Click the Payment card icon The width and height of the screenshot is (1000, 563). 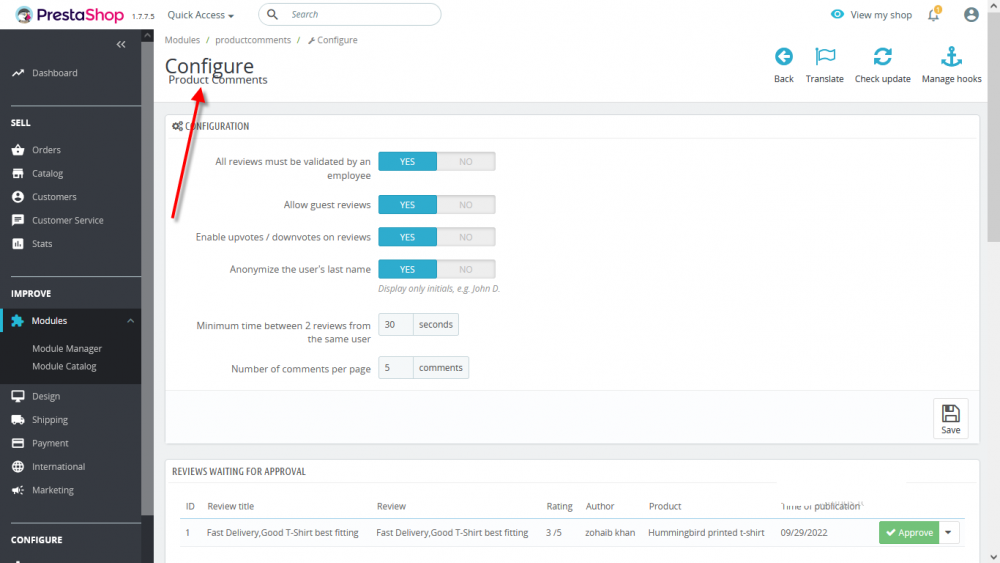(18, 443)
